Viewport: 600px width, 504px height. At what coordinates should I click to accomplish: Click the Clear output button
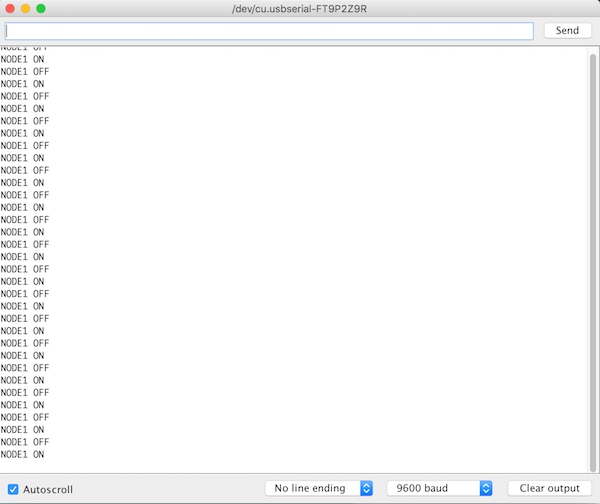[549, 488]
